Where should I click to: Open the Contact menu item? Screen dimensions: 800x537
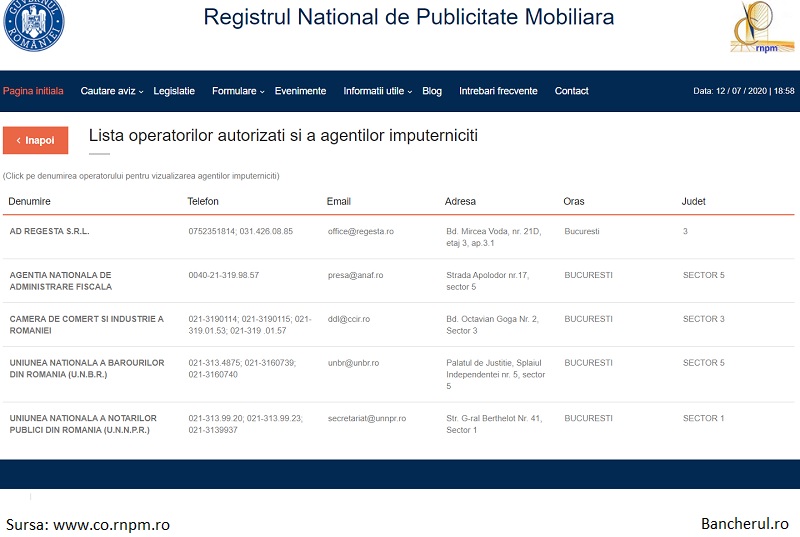point(571,91)
